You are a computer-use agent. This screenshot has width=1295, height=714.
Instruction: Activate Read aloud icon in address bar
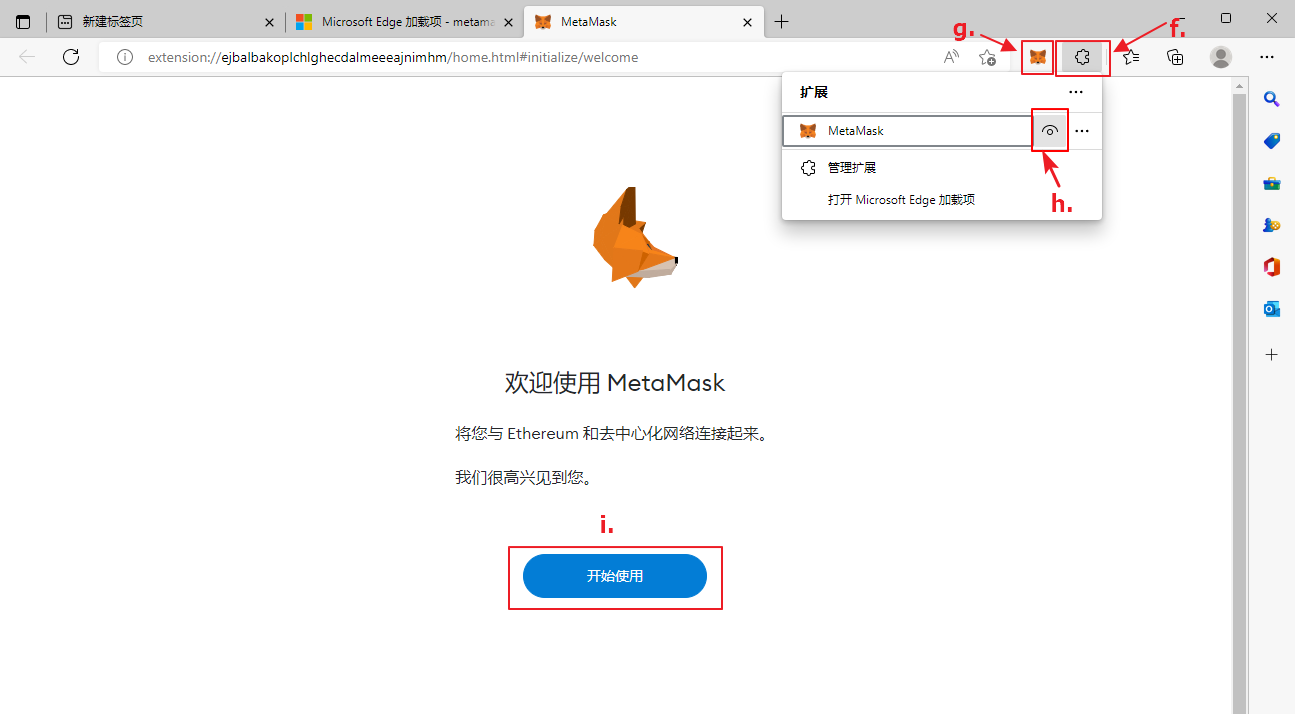pyautogui.click(x=951, y=57)
